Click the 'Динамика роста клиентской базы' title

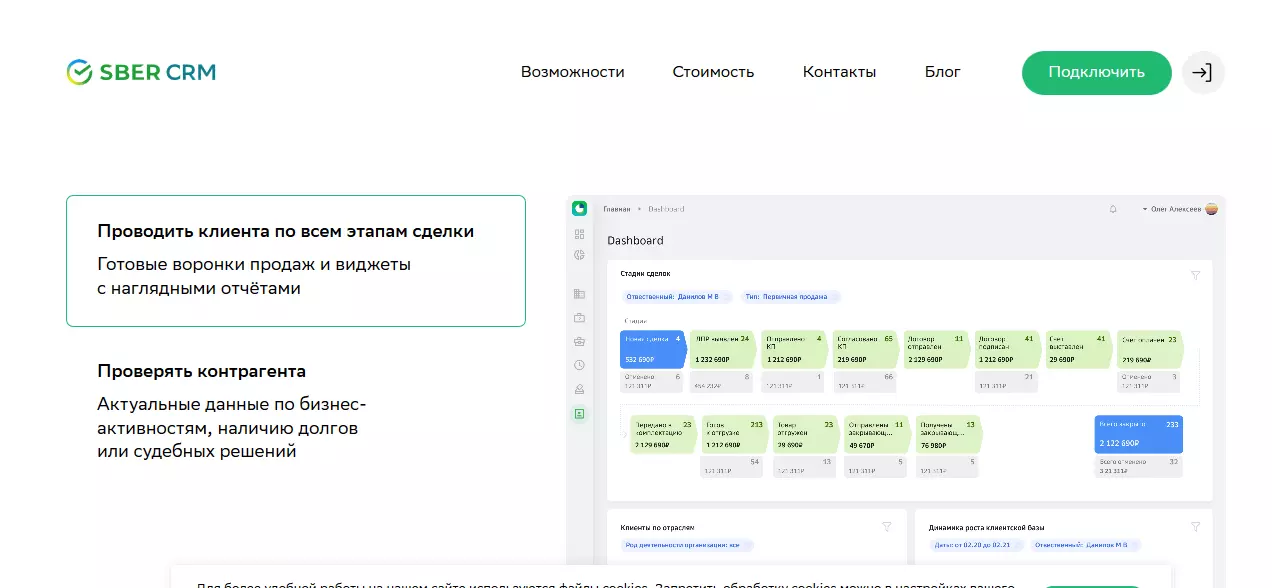click(x=987, y=526)
